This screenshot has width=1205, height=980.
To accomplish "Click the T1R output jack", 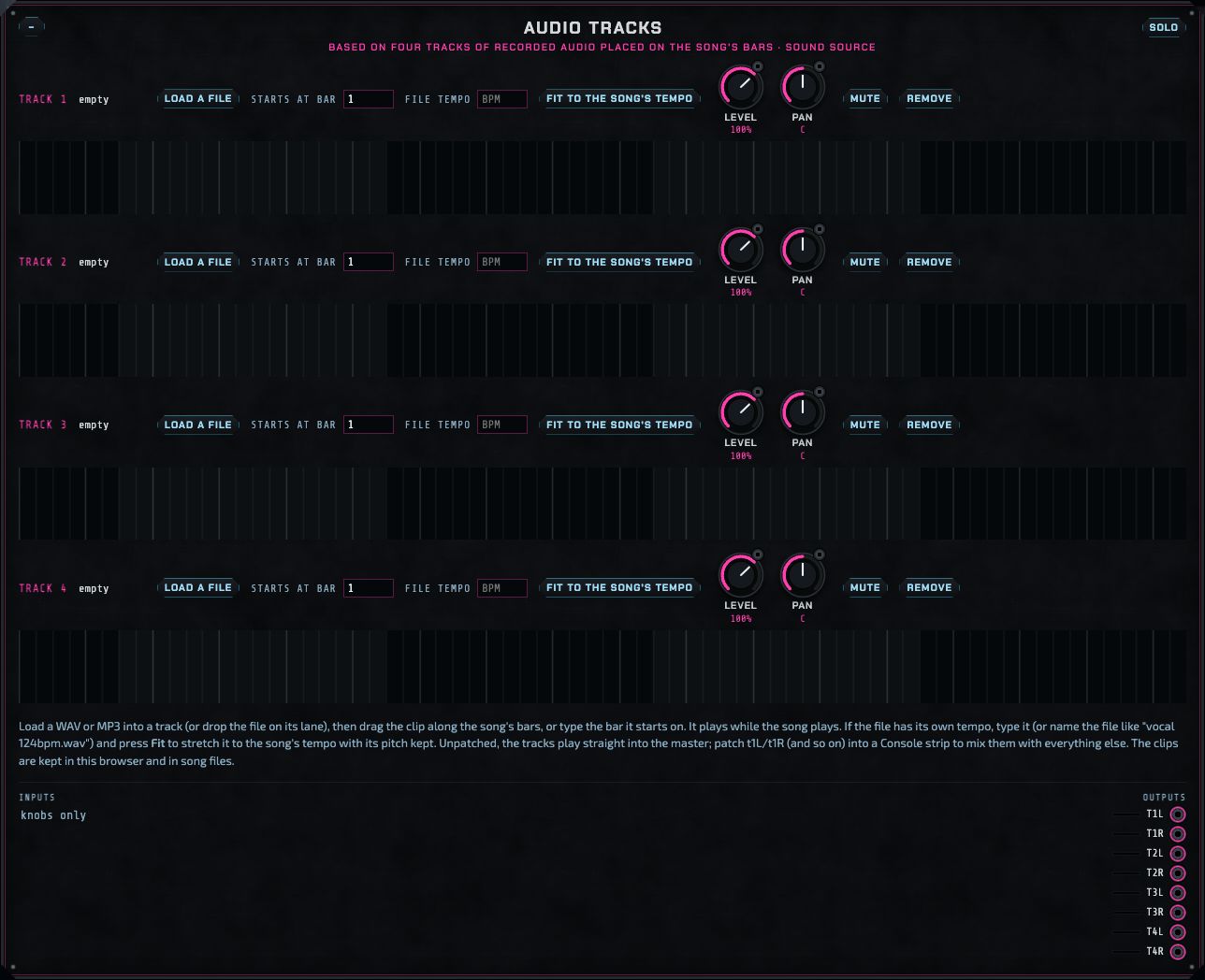I will [1178, 834].
